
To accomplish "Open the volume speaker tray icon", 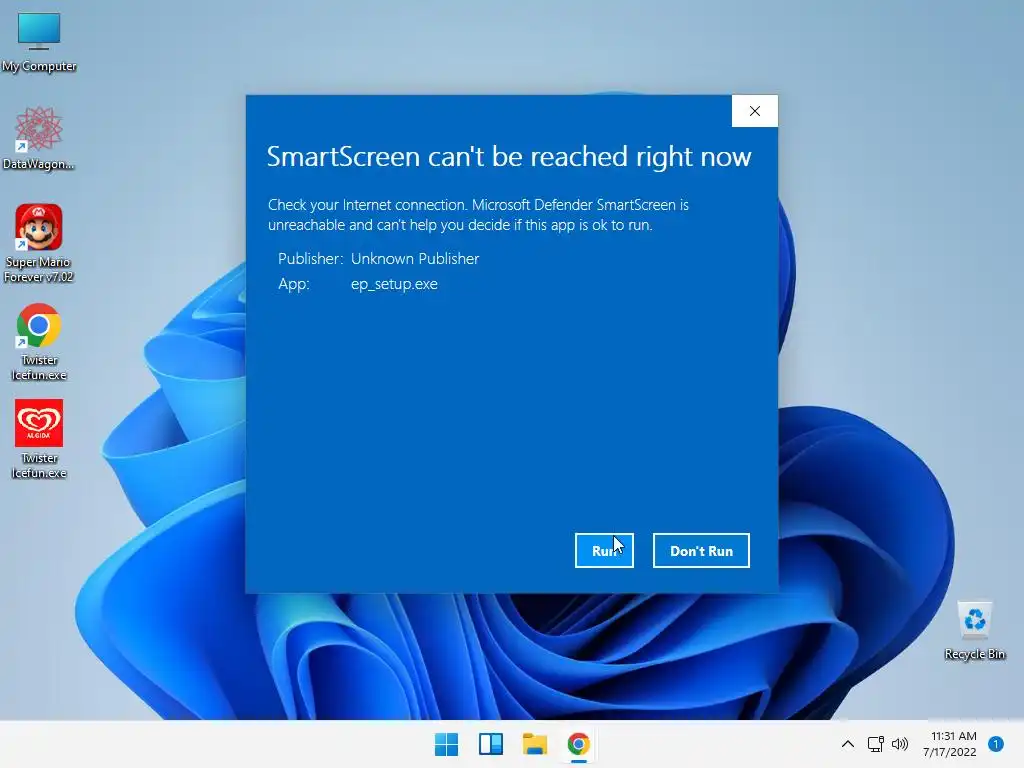I will pos(900,744).
